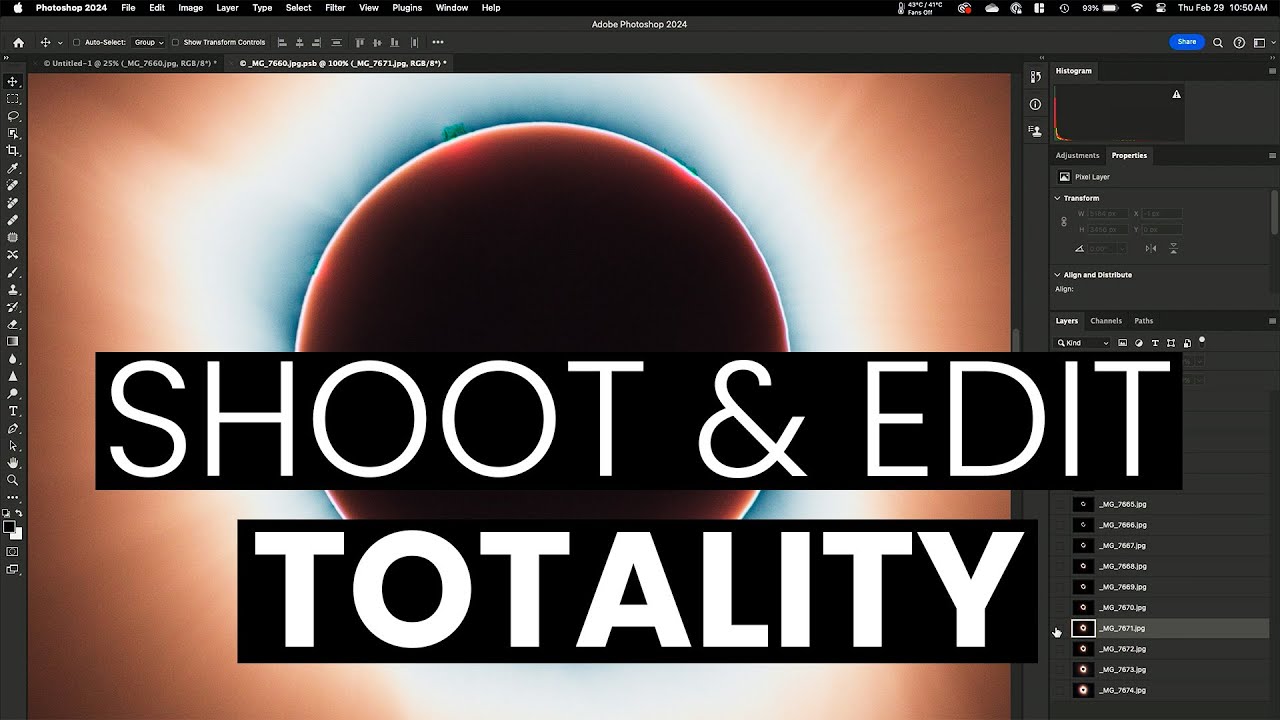This screenshot has height=720, width=1280.
Task: Click the blue Share button
Action: [x=1186, y=42]
